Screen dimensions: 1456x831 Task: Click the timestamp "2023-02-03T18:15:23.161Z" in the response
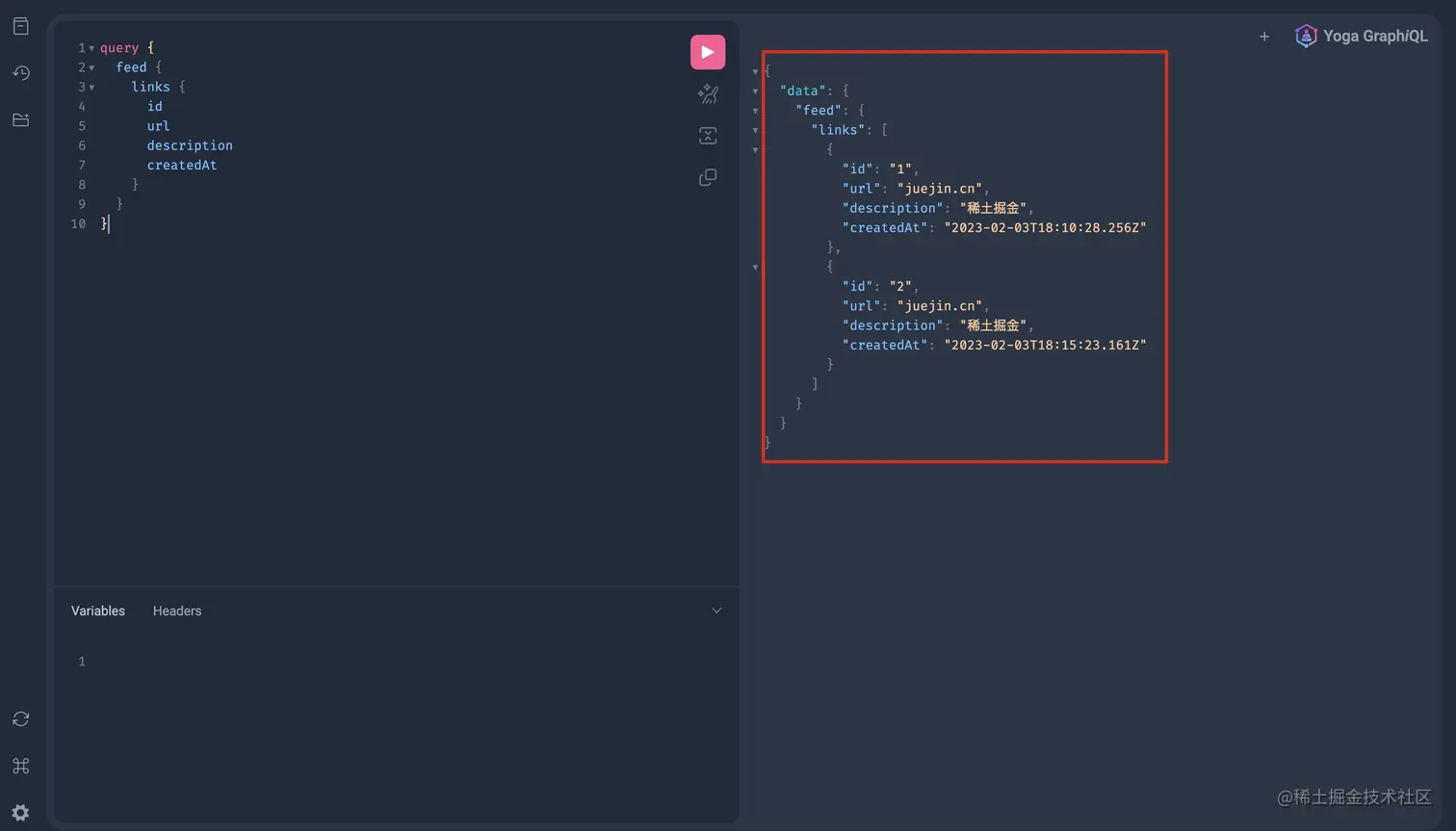pos(1045,346)
